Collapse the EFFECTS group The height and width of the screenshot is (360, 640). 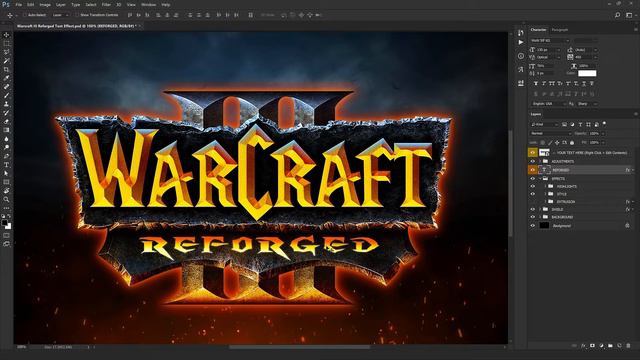540,178
